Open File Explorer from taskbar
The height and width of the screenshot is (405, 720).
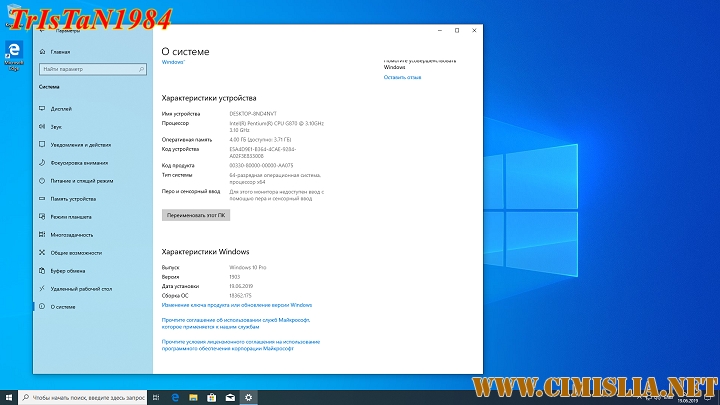click(193, 398)
